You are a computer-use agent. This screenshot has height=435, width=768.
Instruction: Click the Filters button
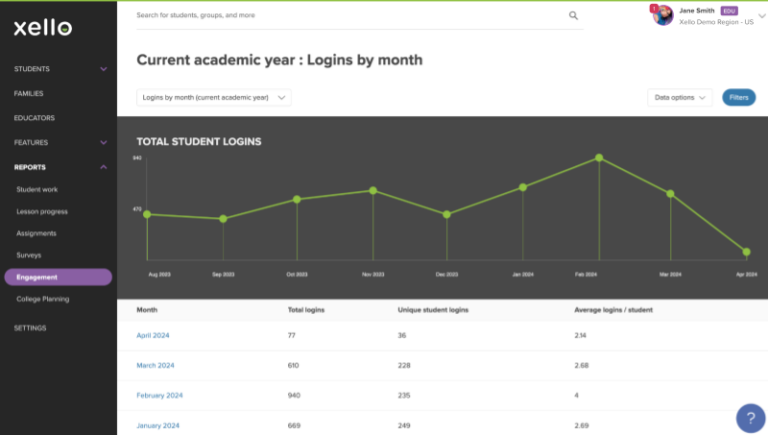[x=738, y=98]
